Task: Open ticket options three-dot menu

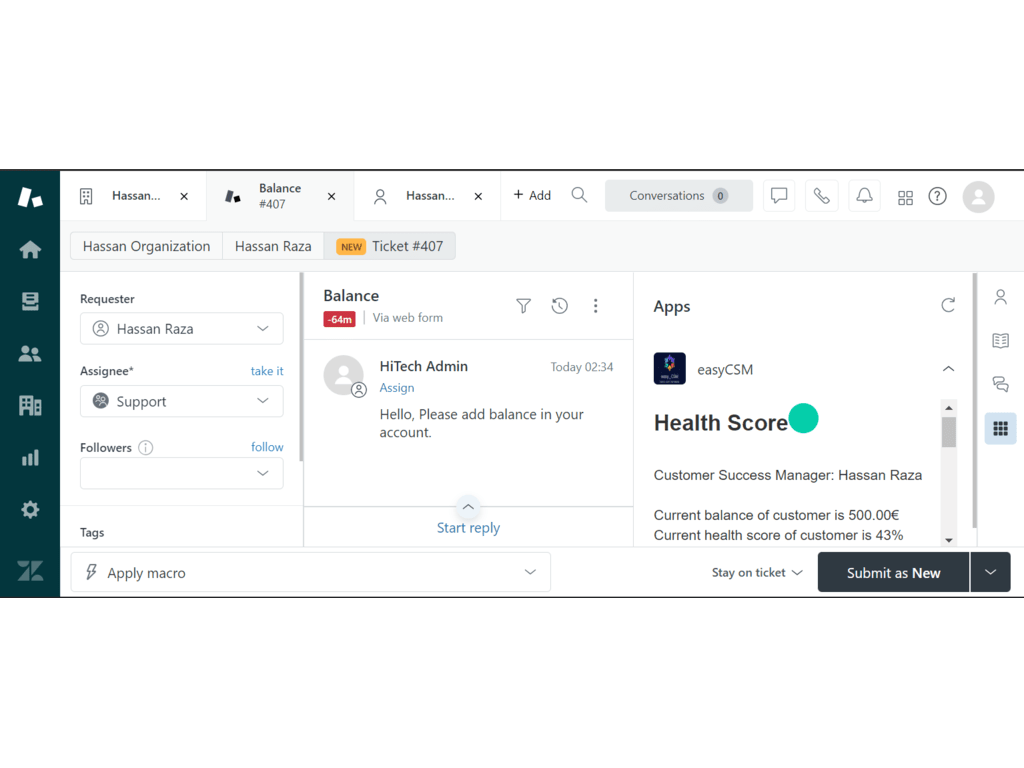Action: 595,306
